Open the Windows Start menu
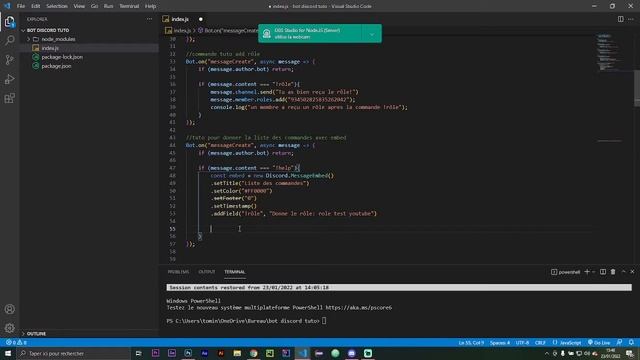640x360 pixels. tap(8, 353)
